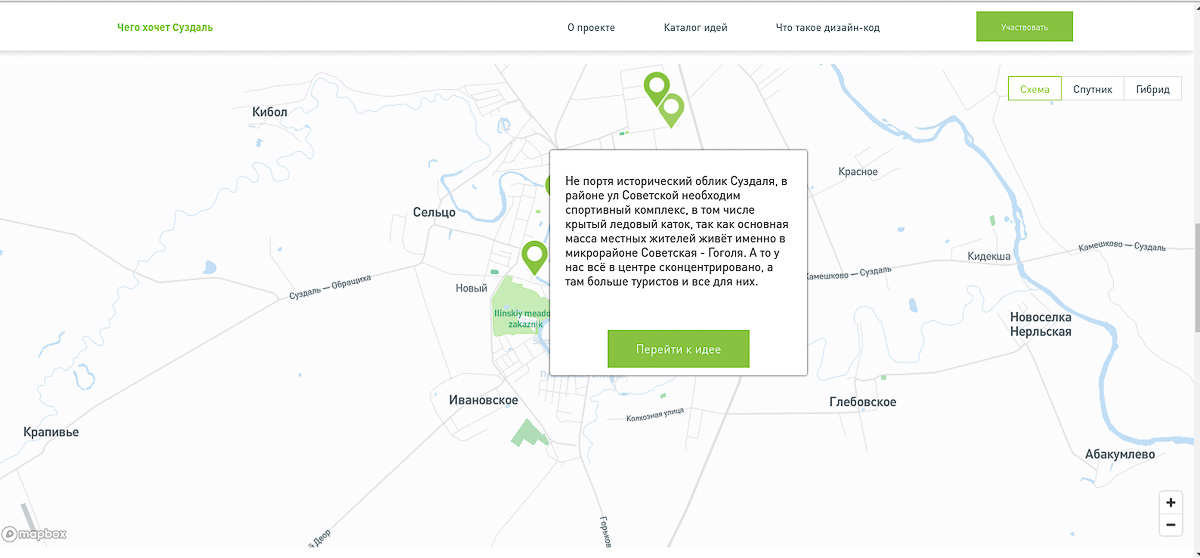
Task: Click the Участвовать button
Action: pos(1024,27)
